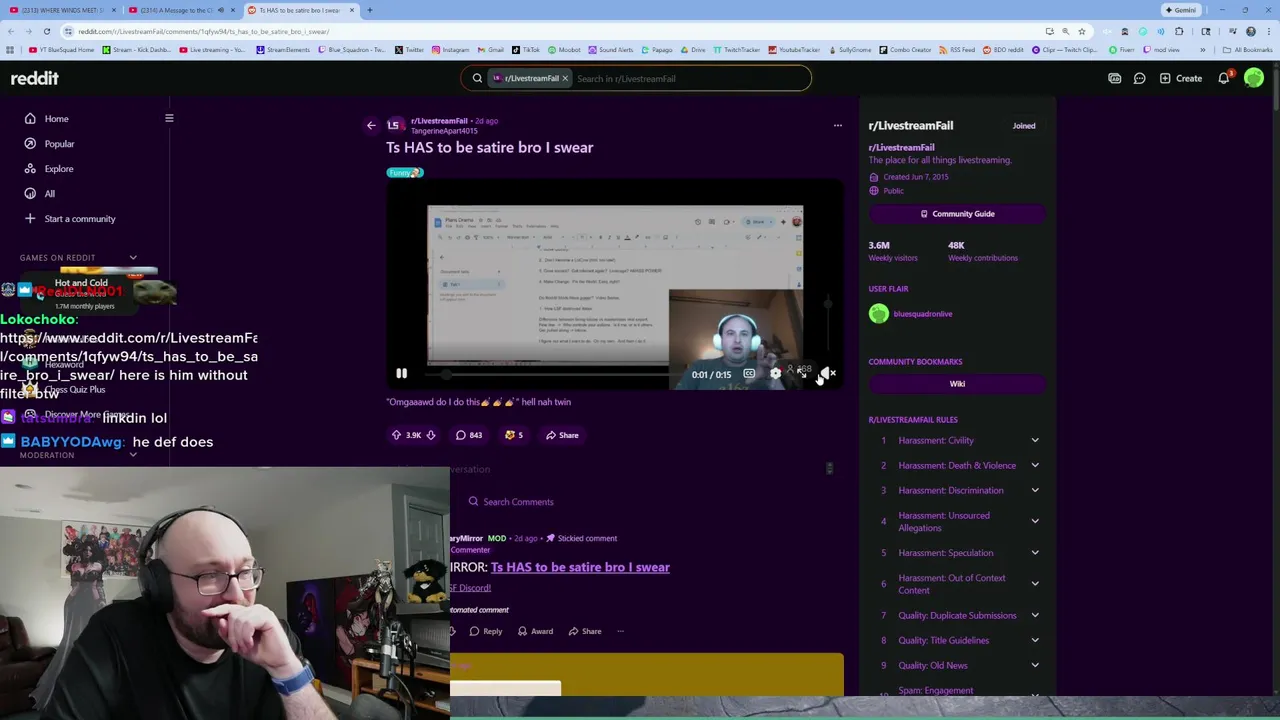Open Explore in the sidebar
This screenshot has height=720, width=1280.
tap(59, 169)
